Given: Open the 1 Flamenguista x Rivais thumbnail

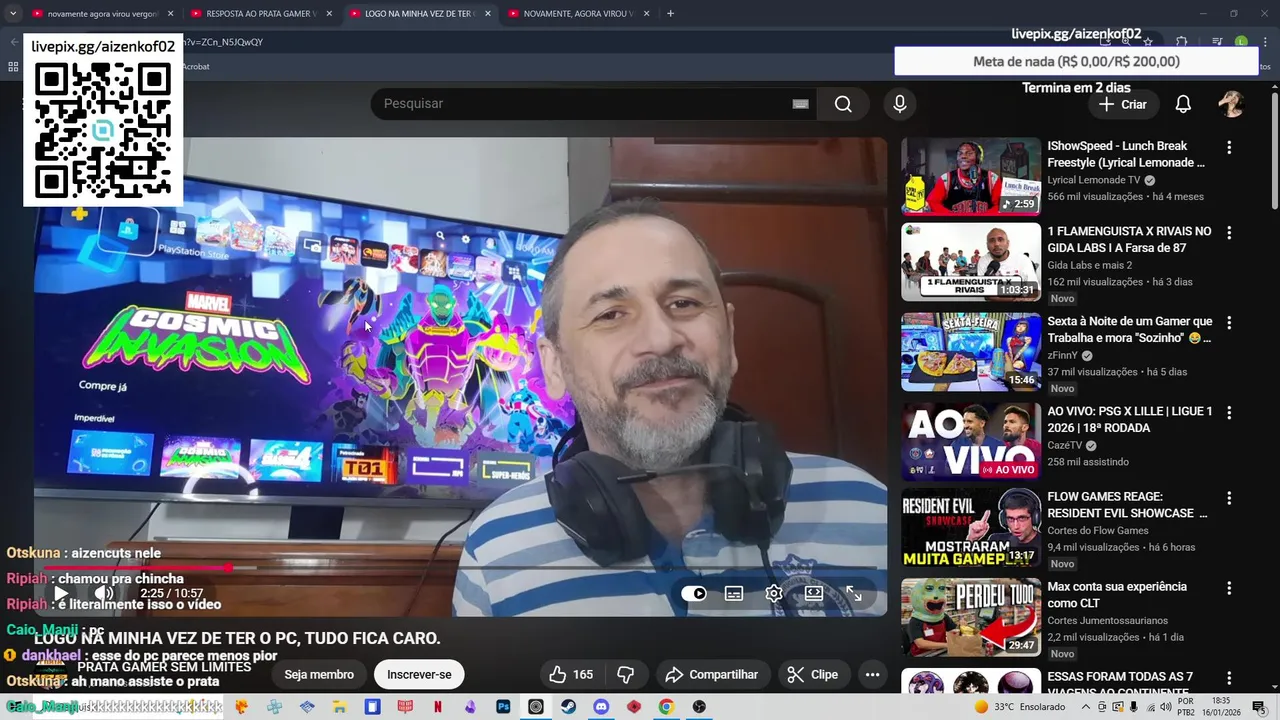Looking at the screenshot, I should click(x=971, y=262).
